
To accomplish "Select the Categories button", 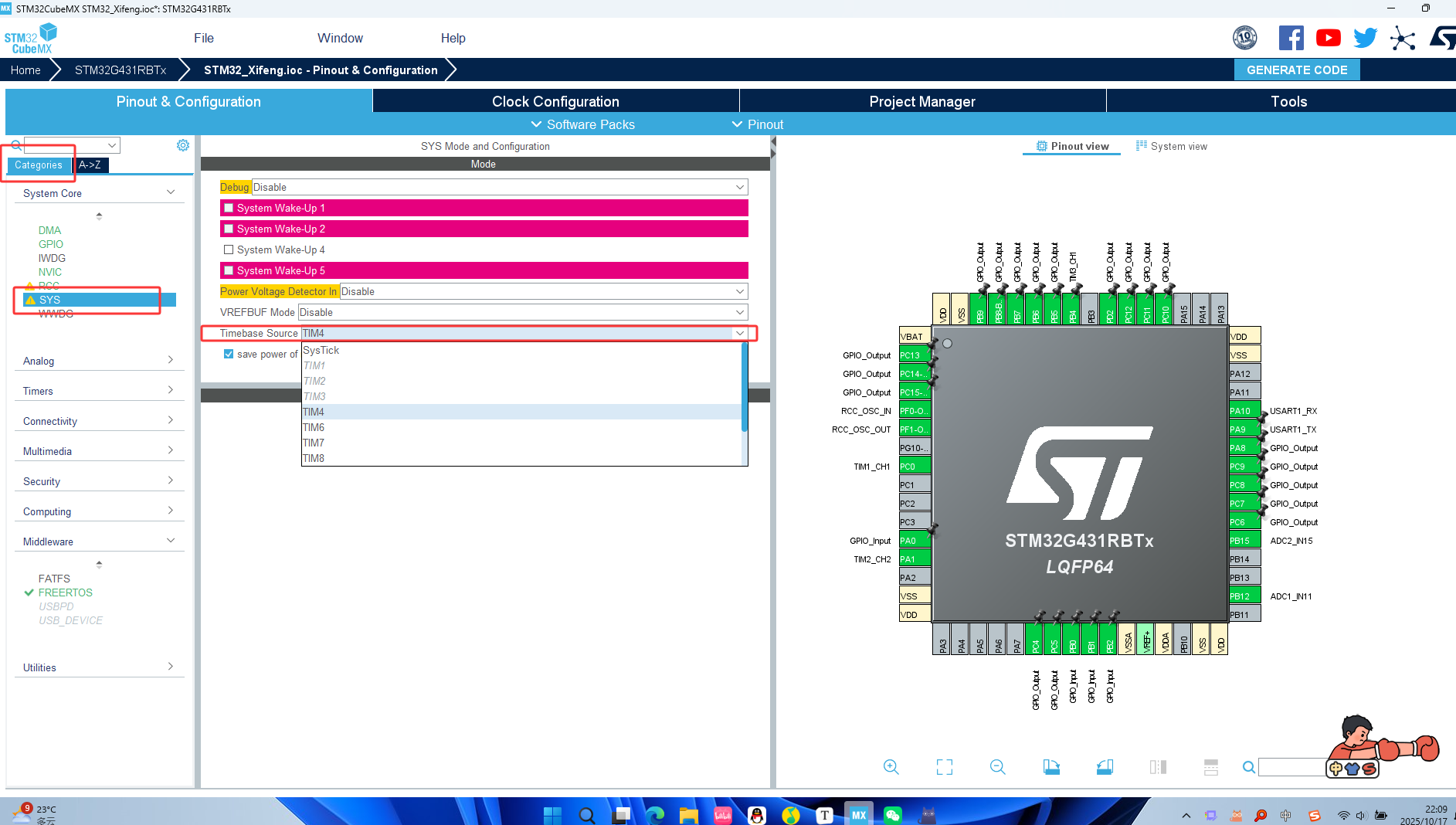I will point(39,165).
